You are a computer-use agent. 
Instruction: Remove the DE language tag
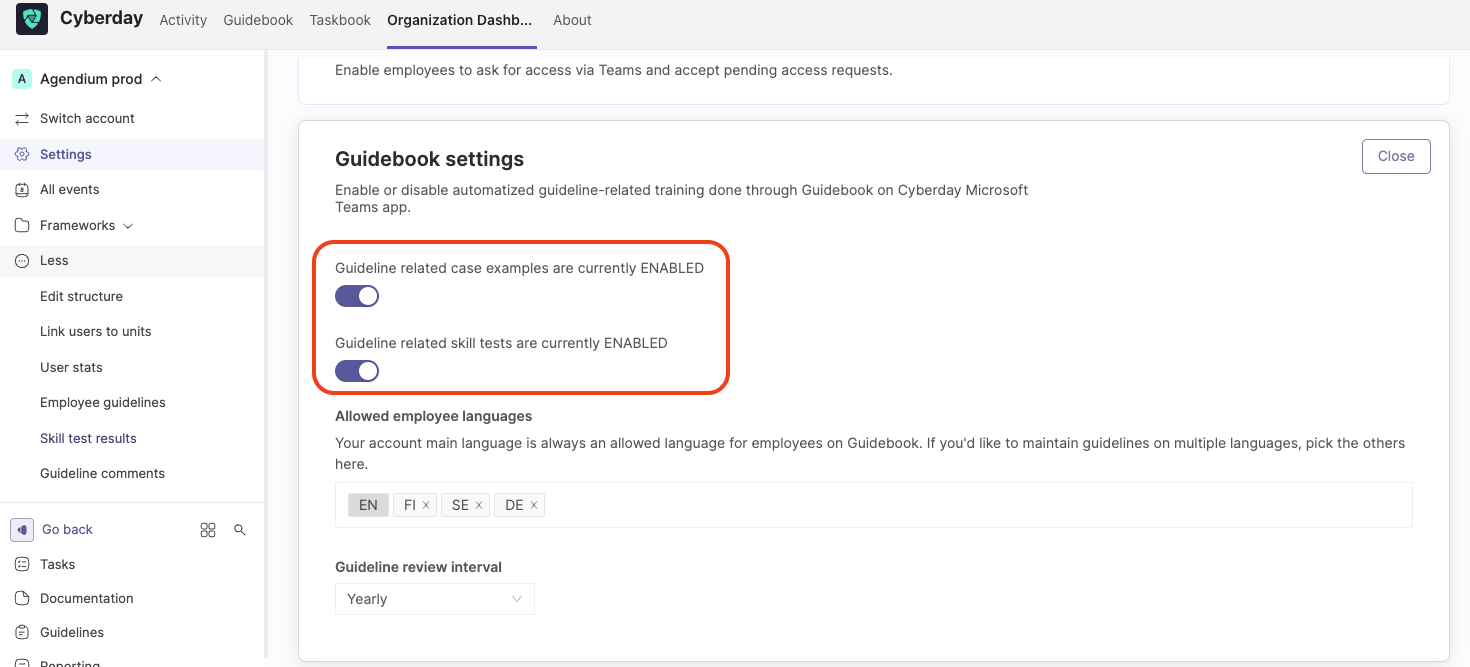pos(534,505)
